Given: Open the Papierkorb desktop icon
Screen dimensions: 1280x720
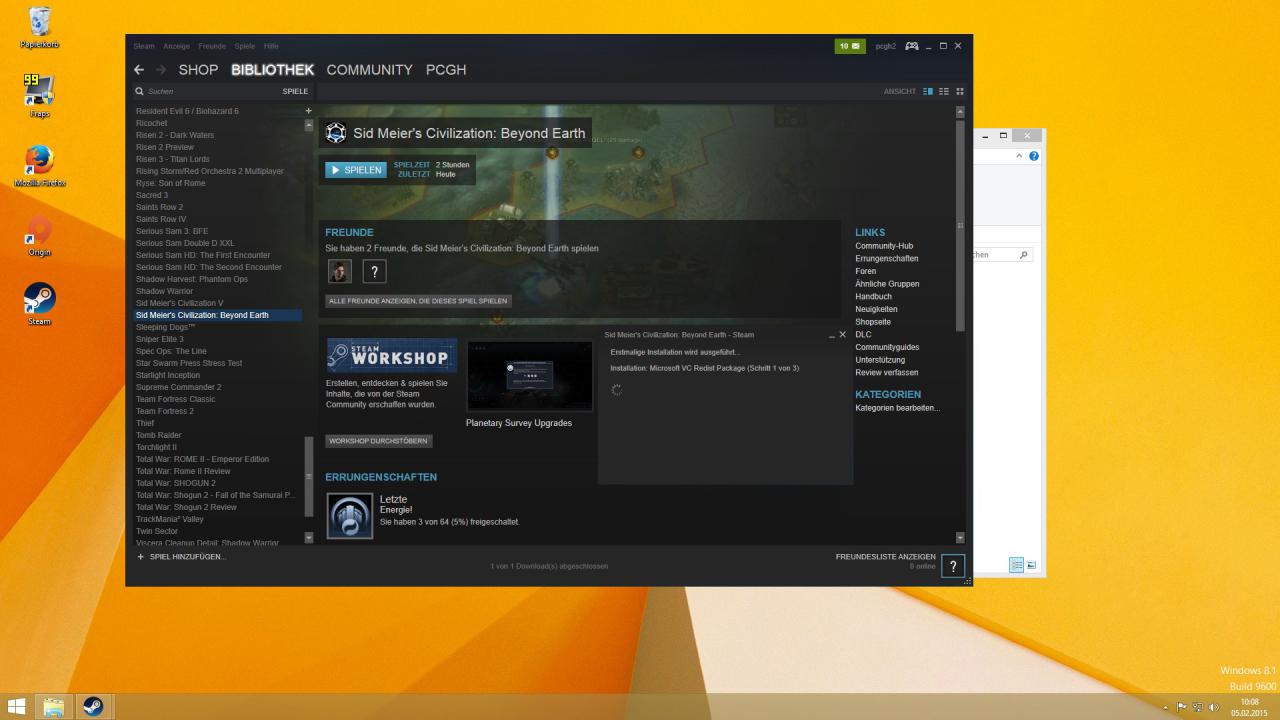Looking at the screenshot, I should tap(40, 28).
